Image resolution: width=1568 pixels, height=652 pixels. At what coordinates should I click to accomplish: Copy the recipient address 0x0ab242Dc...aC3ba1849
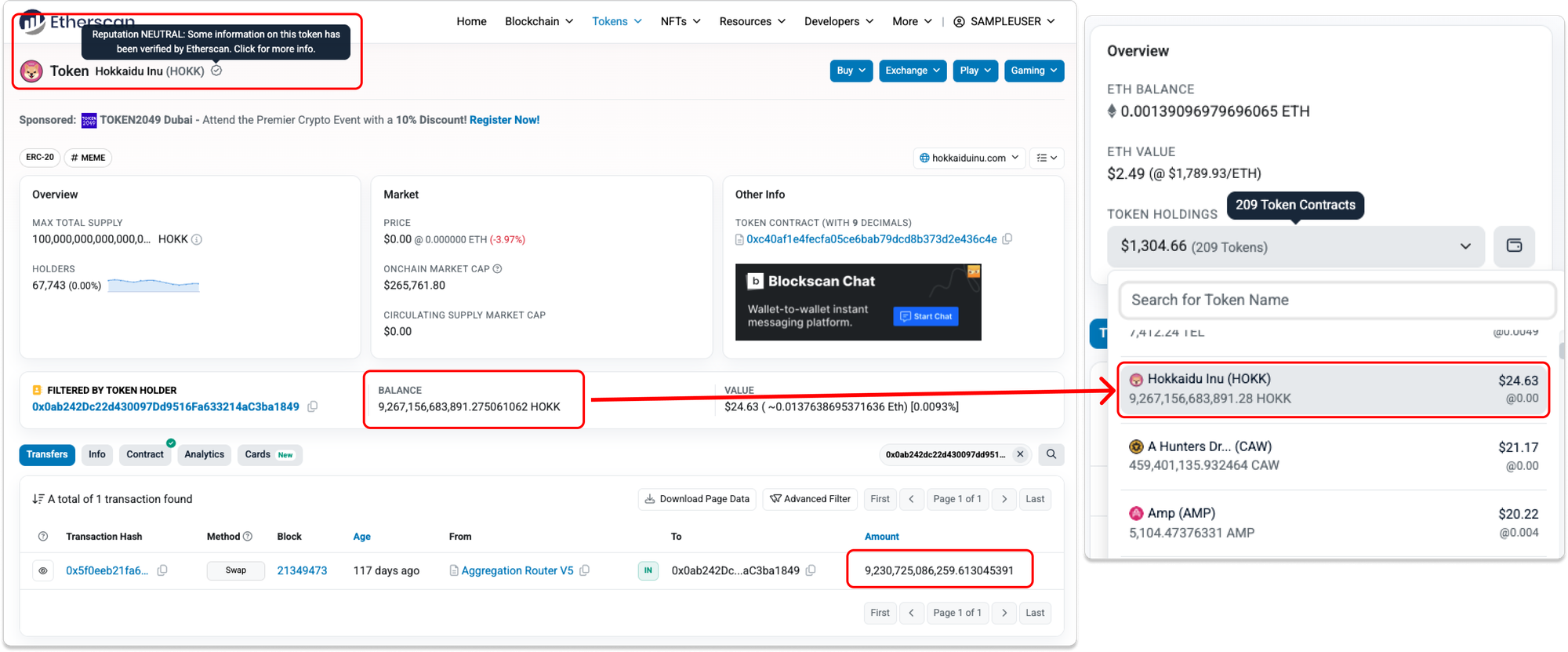tap(811, 570)
